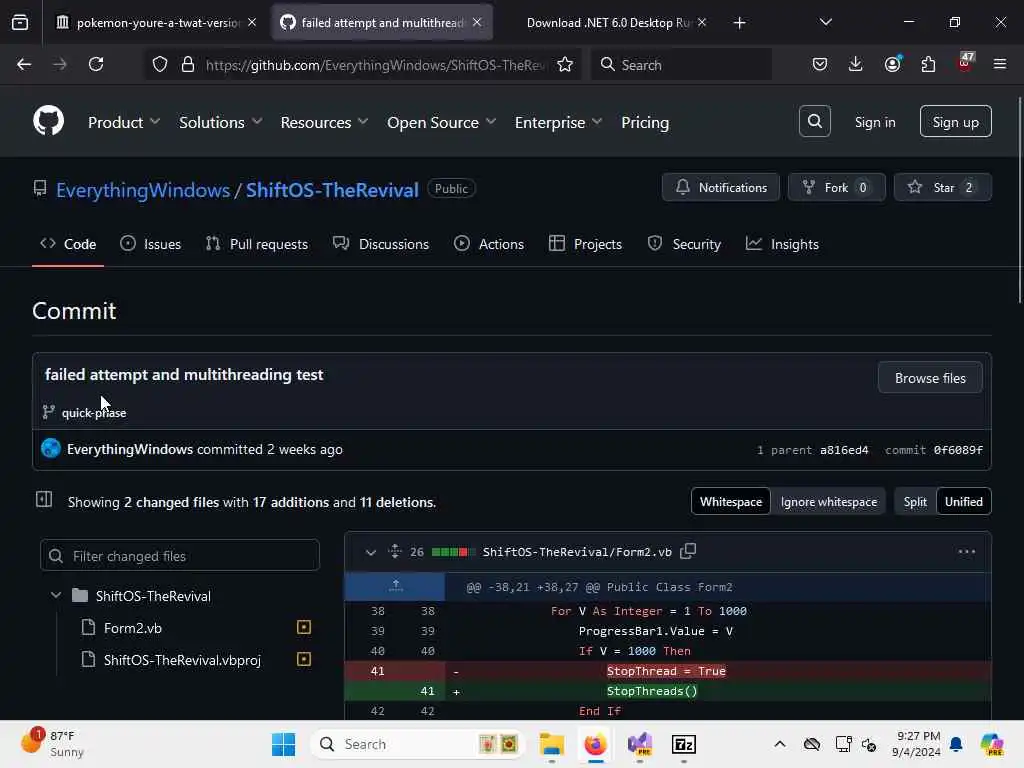Click the Pricing link
The height and width of the screenshot is (768, 1024).
click(645, 122)
